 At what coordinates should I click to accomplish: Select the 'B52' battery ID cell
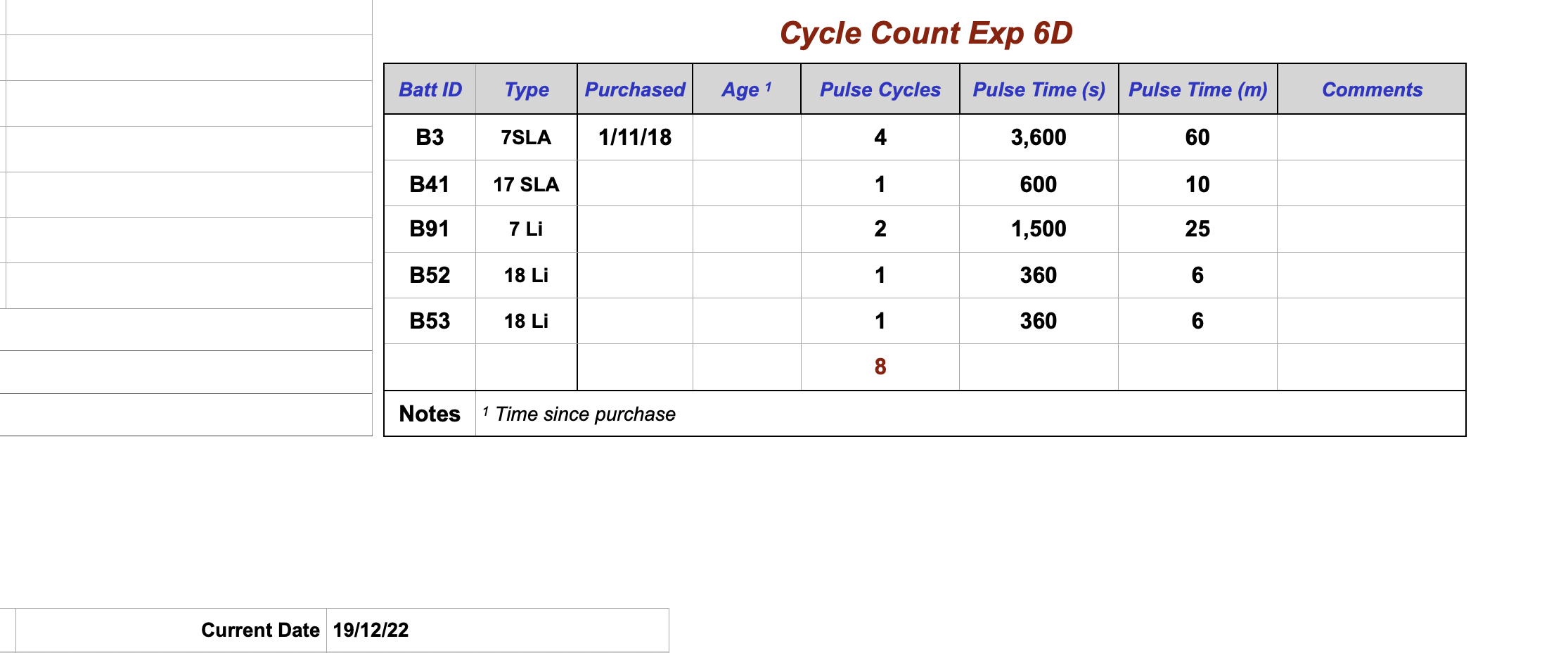tap(430, 275)
